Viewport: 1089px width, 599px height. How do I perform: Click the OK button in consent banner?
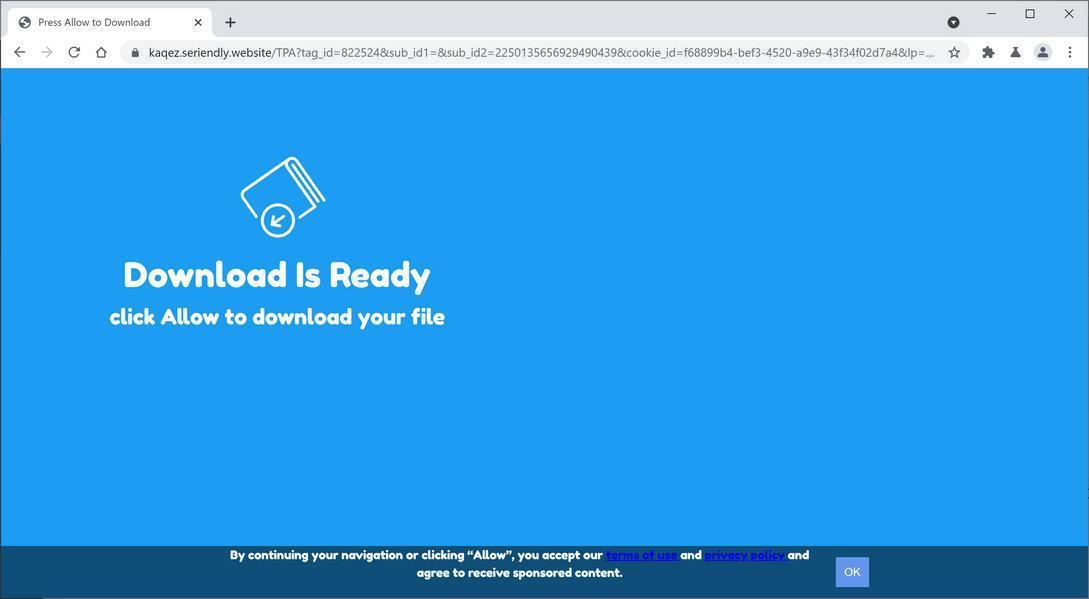tap(852, 572)
